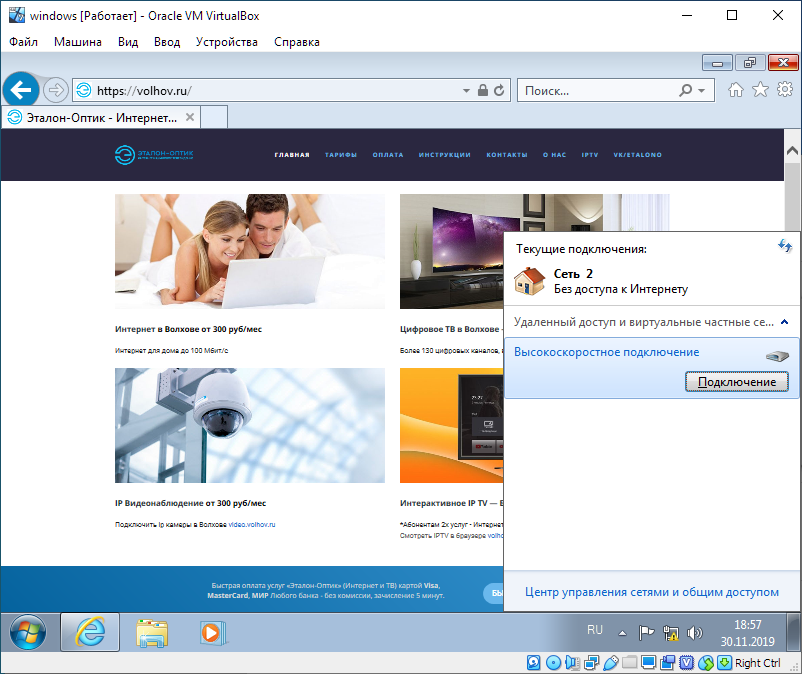The width and height of the screenshot is (802, 674).
Task: Open the Устройства menu in VirtualBox
Action: click(x=227, y=42)
